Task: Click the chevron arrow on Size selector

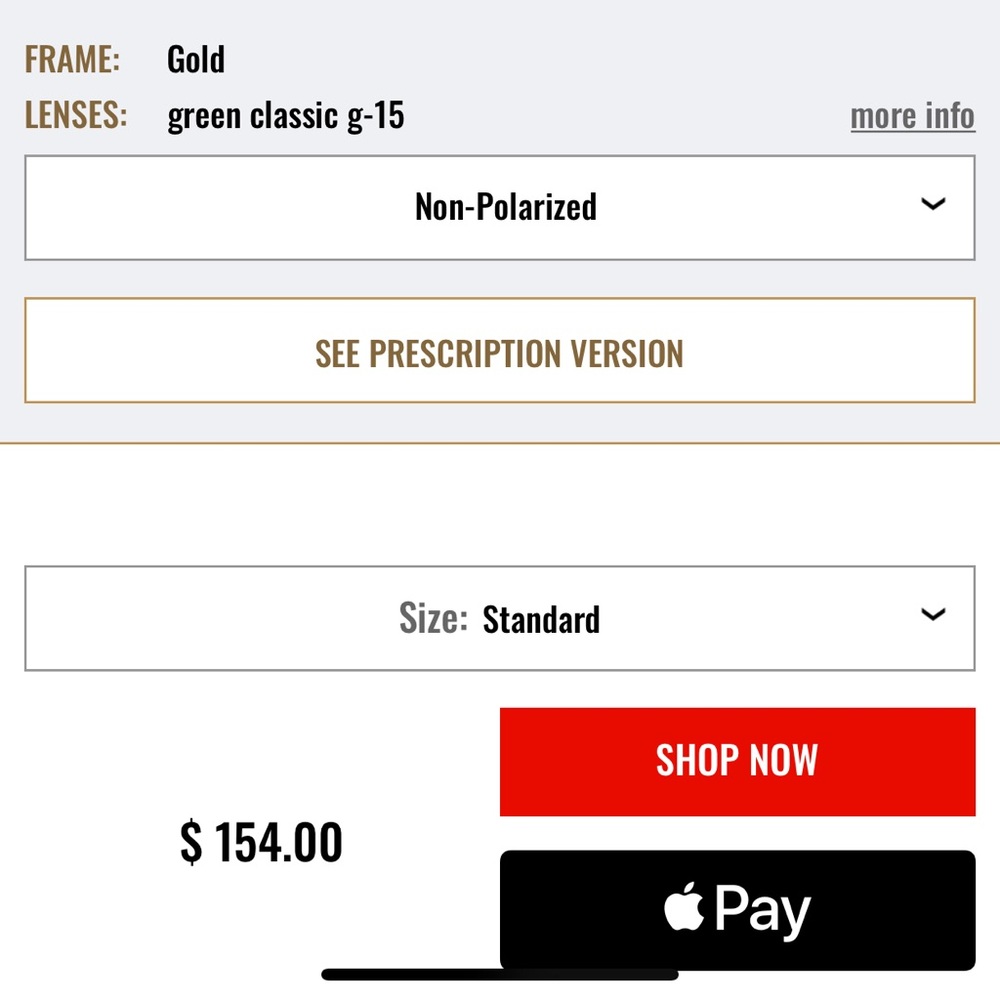Action: tap(932, 615)
